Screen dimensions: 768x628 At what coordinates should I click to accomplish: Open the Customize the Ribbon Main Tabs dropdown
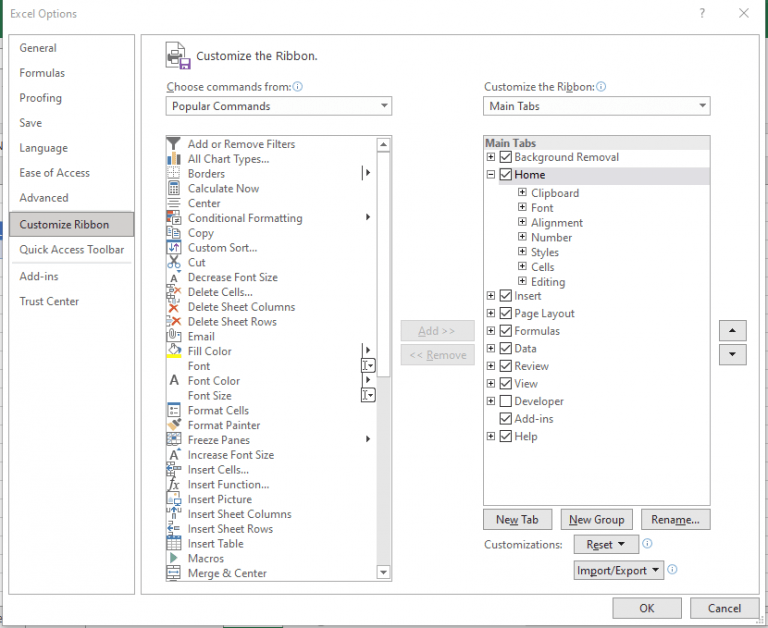[x=597, y=106]
